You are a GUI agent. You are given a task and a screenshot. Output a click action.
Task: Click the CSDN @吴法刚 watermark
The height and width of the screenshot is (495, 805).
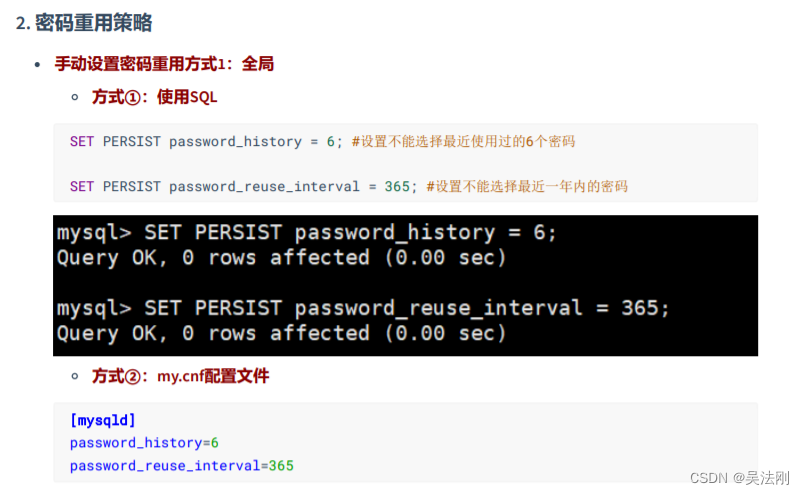tap(739, 478)
